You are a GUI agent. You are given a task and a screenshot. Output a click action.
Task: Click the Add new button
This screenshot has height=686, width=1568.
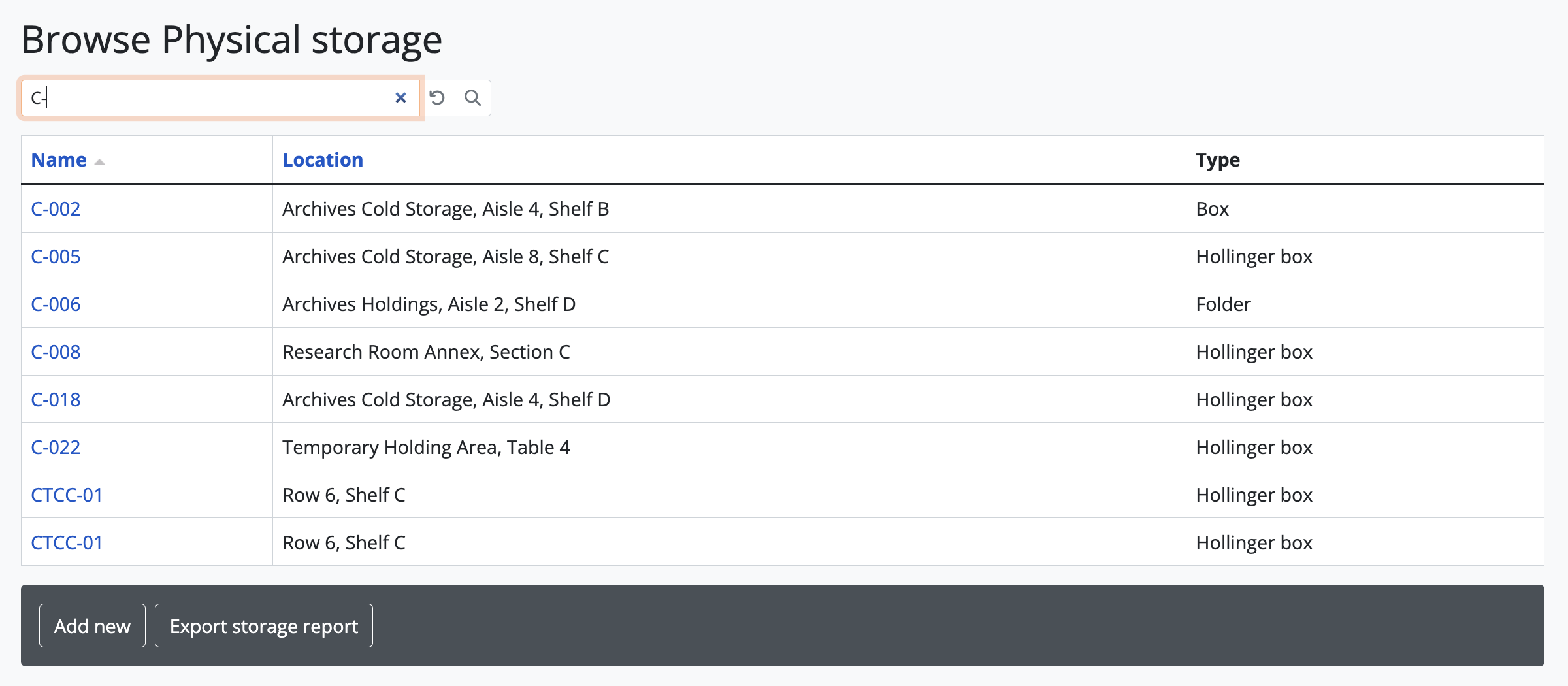click(x=92, y=626)
